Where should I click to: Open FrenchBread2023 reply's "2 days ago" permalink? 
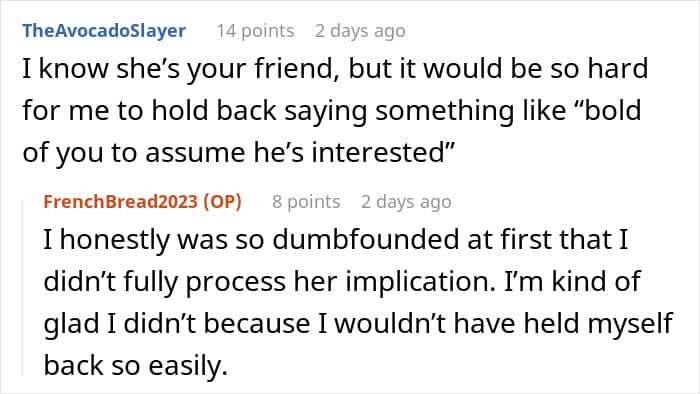[x=406, y=202]
